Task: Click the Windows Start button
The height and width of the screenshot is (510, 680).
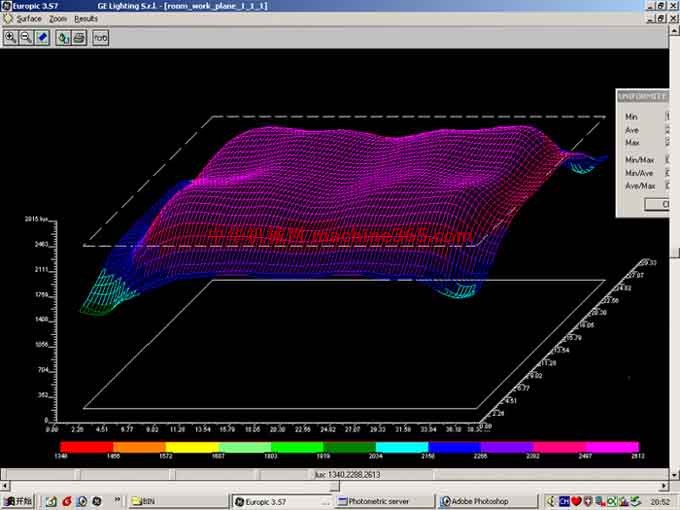Action: coord(18,501)
